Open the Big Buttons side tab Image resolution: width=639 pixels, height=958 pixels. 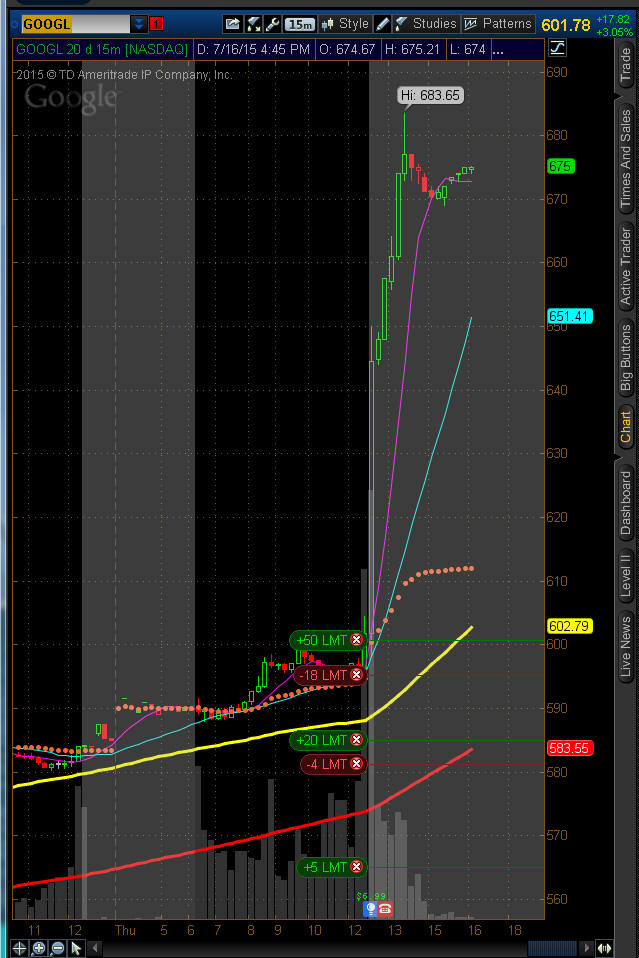pyautogui.click(x=626, y=357)
